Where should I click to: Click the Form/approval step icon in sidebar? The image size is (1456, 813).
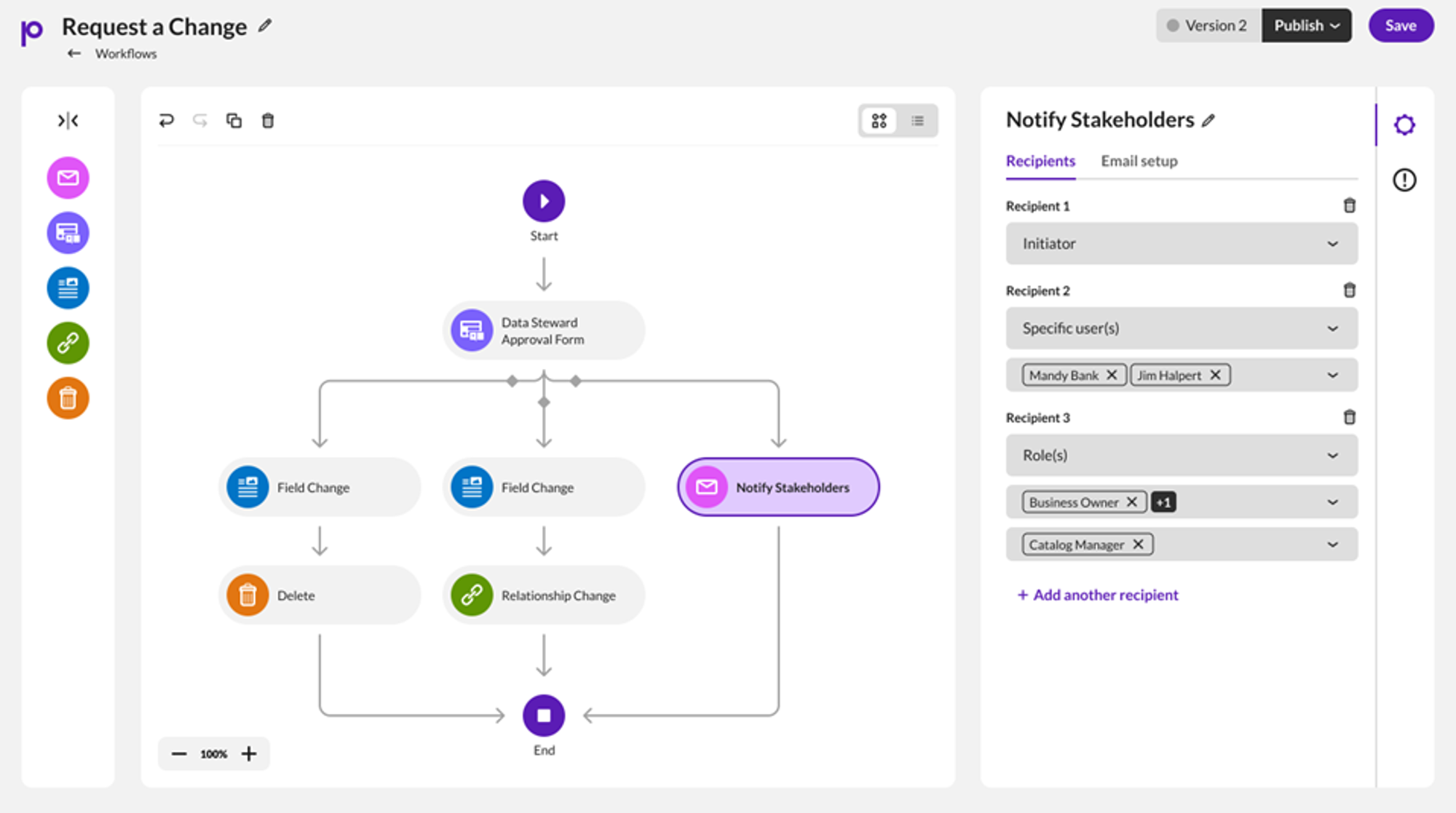click(67, 232)
